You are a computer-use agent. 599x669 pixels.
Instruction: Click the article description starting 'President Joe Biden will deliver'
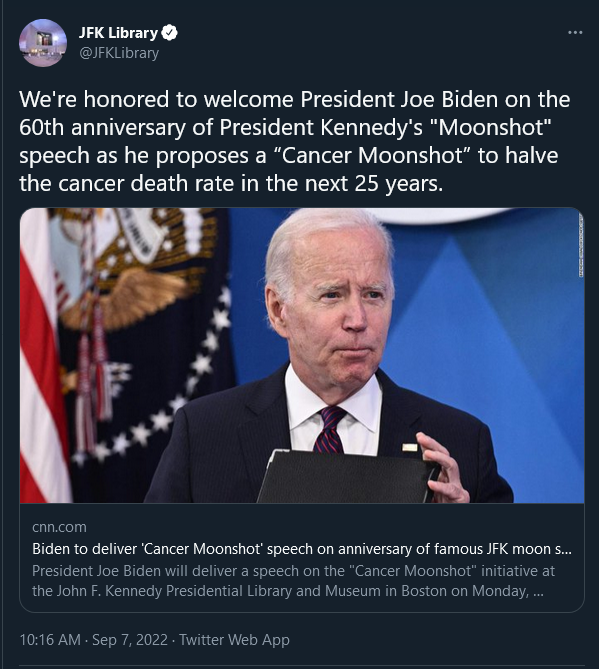click(294, 581)
